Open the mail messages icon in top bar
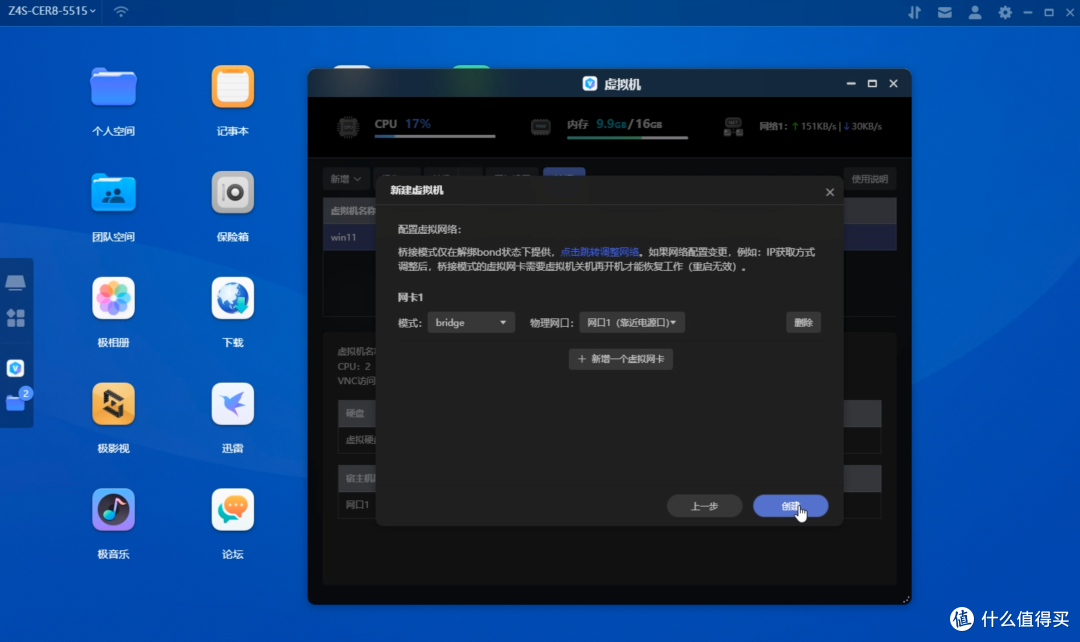Viewport: 1080px width, 642px height. tap(945, 12)
